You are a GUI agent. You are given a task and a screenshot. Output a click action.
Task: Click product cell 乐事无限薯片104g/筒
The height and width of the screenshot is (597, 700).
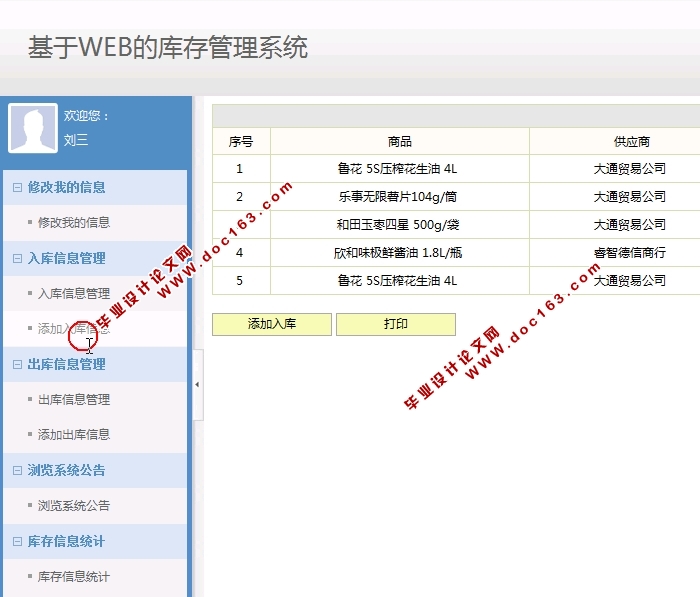398,197
